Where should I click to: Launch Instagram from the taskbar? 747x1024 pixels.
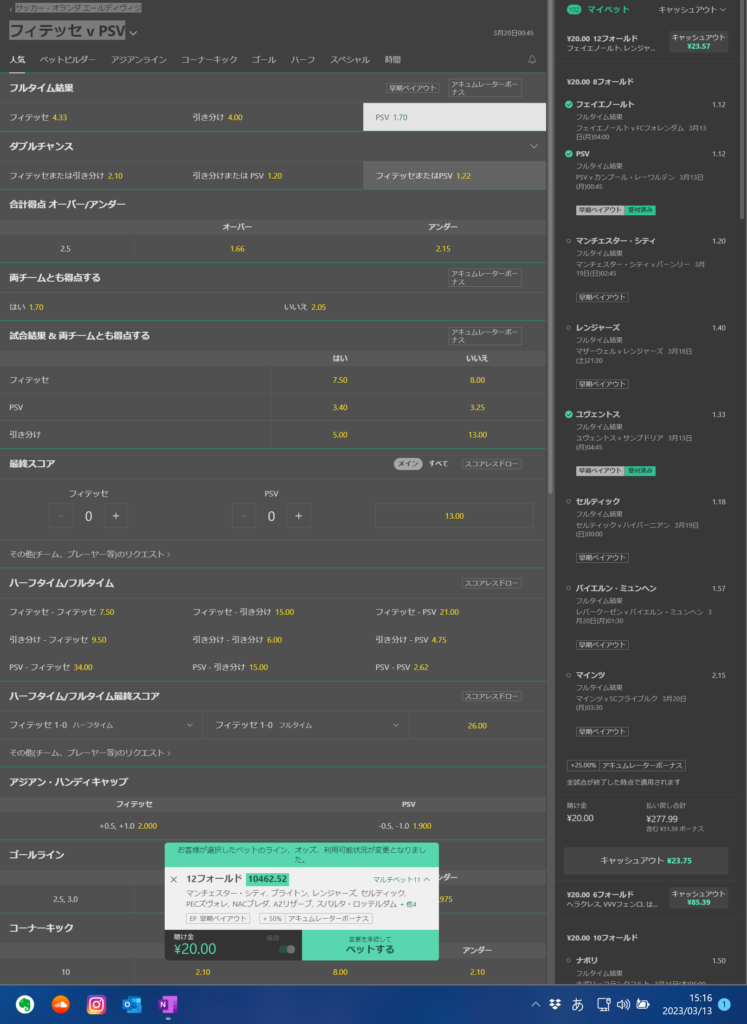96,1004
